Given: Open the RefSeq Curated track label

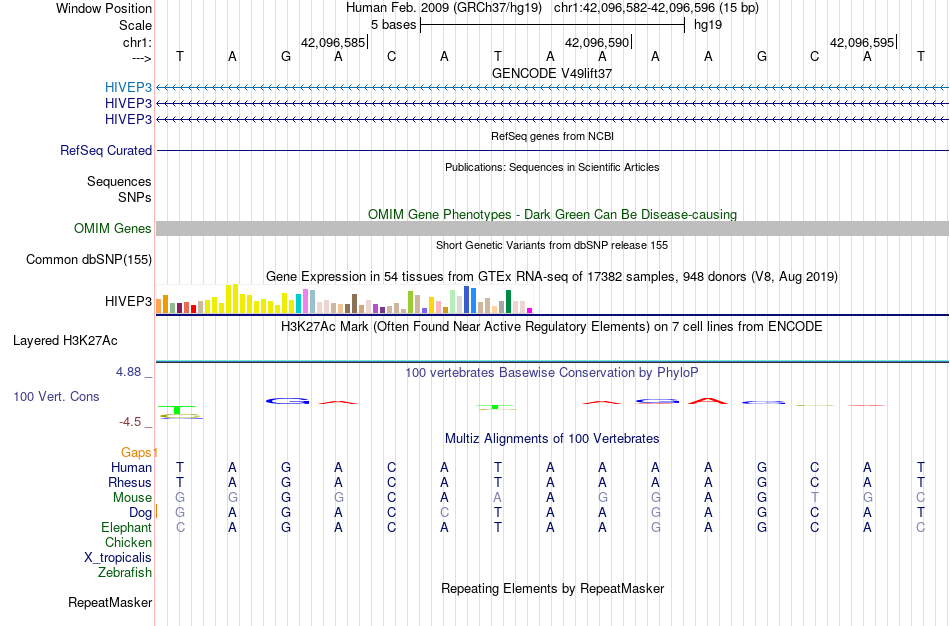Looking at the screenshot, I should pyautogui.click(x=106, y=150).
